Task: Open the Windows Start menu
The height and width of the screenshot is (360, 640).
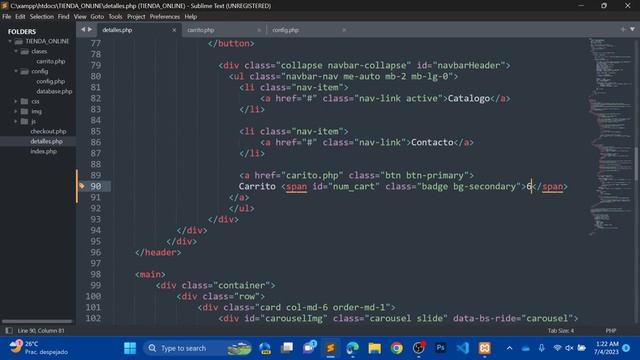Action: click(130, 348)
